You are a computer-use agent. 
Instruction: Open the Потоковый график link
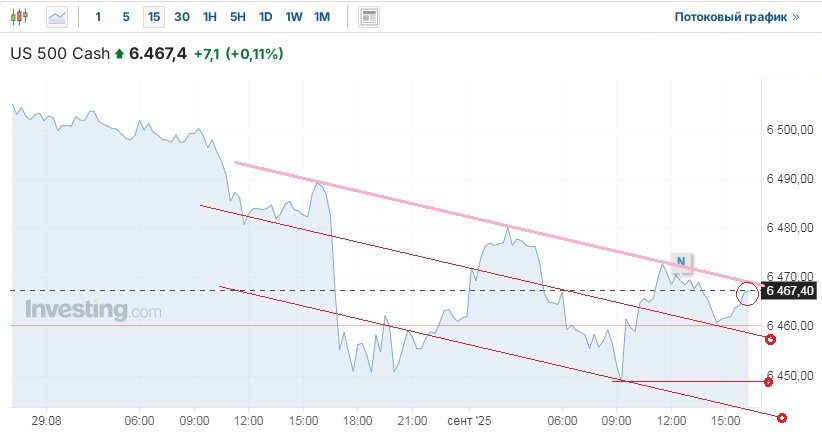[x=737, y=17]
